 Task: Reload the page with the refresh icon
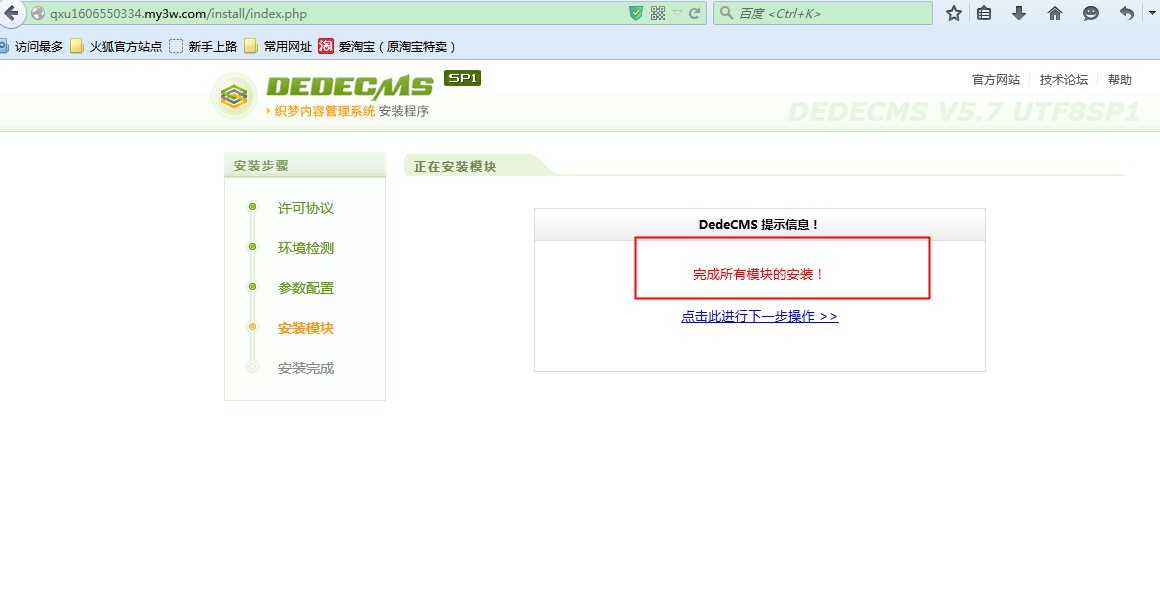(x=694, y=13)
